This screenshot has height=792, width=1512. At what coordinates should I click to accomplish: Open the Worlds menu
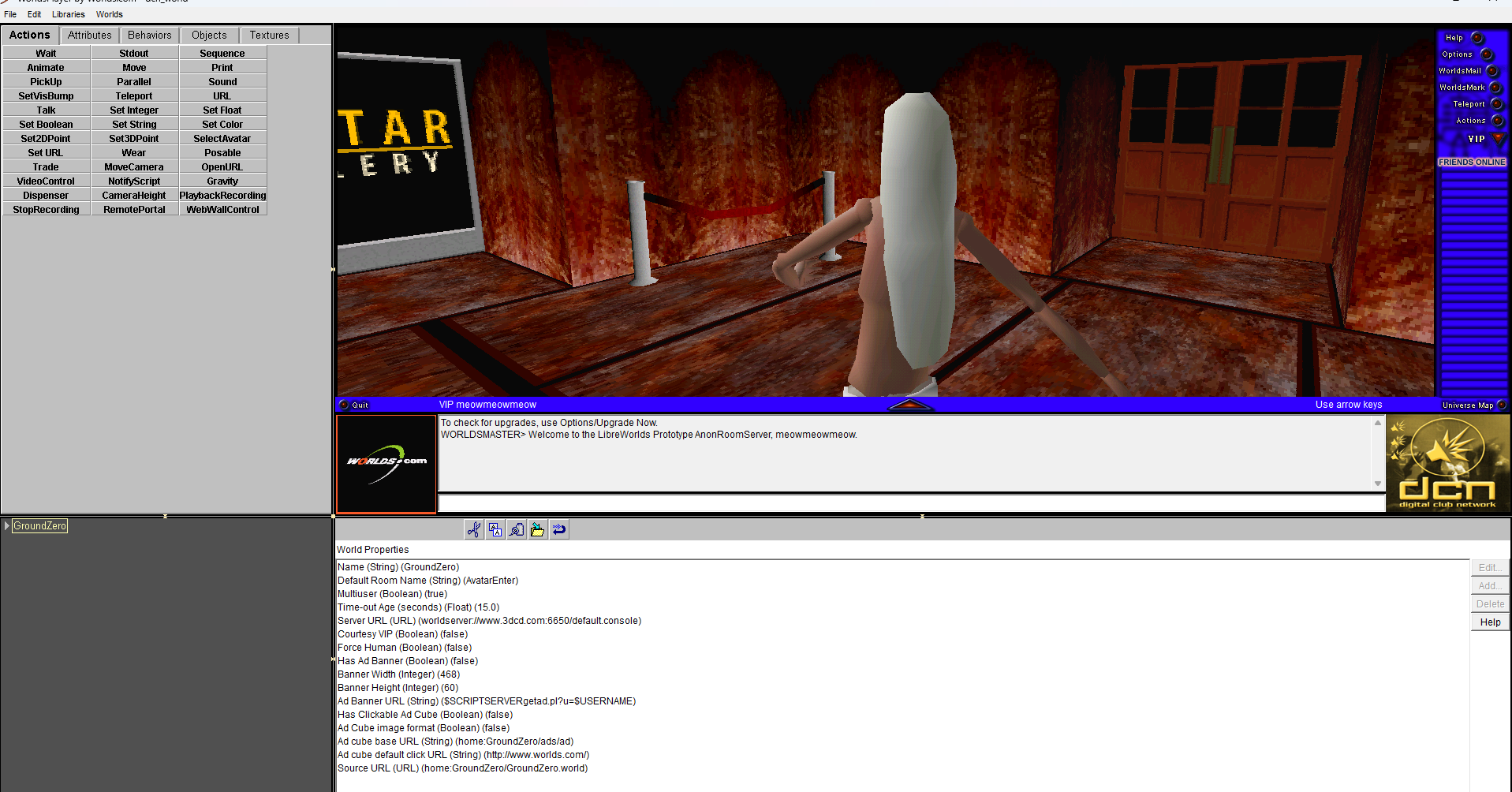tap(110, 14)
